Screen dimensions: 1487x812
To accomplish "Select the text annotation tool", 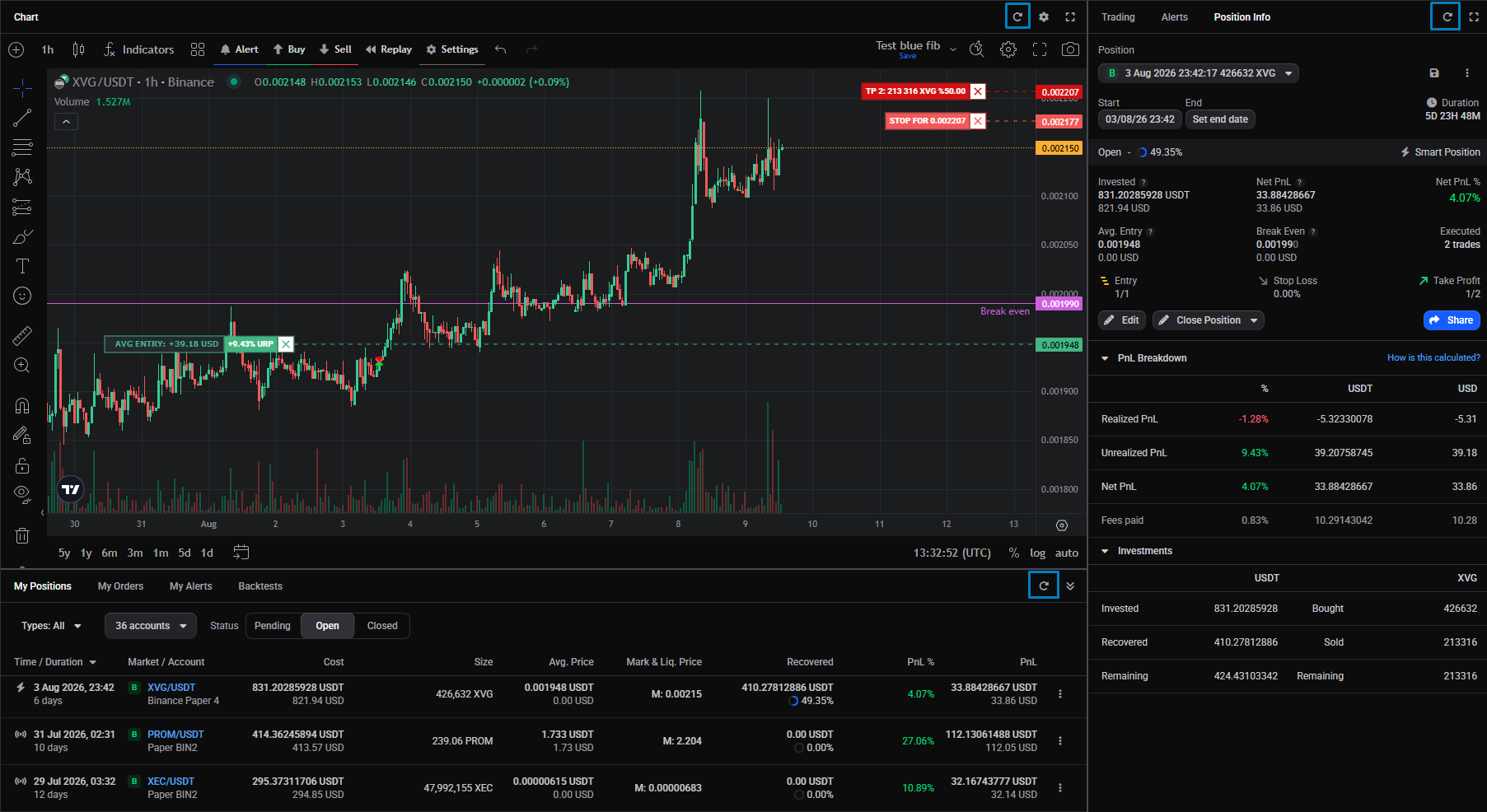I will [22, 266].
